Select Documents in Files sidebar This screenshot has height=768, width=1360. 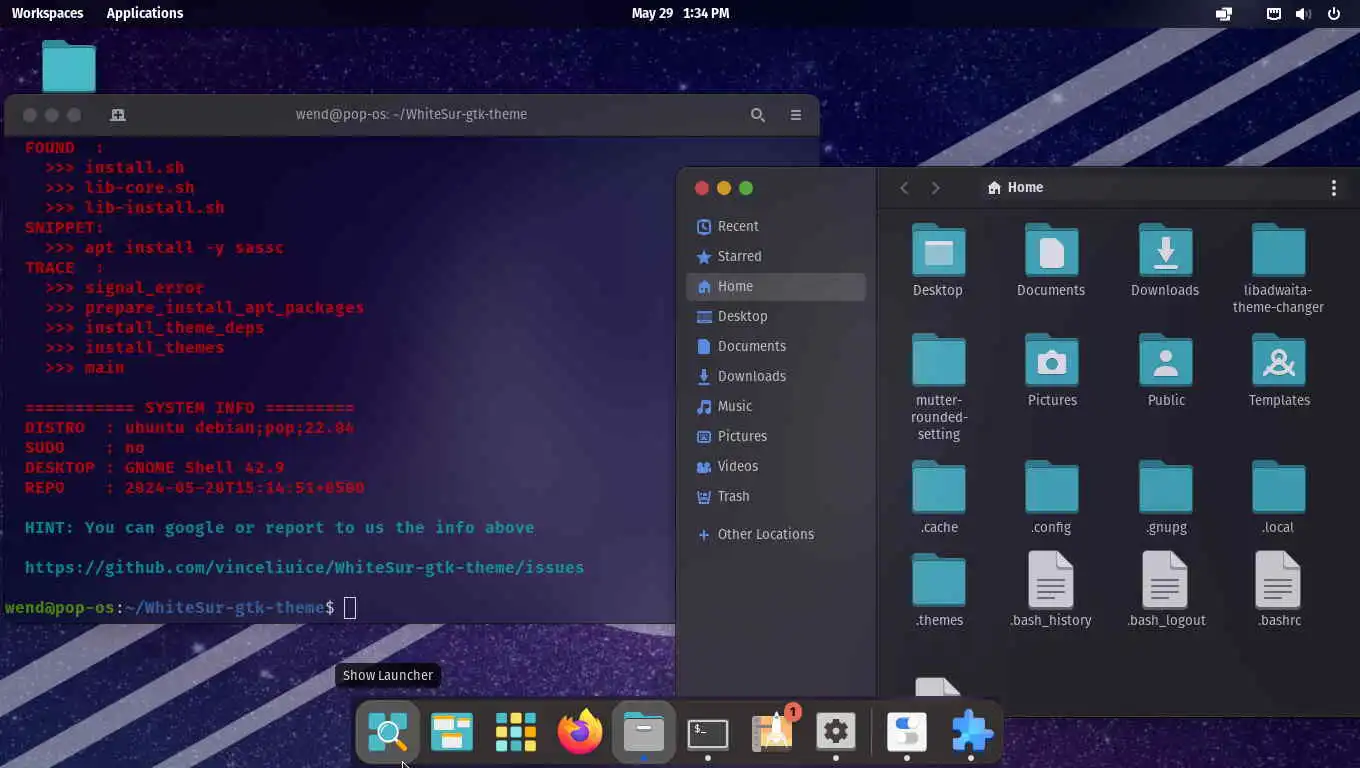point(776,347)
